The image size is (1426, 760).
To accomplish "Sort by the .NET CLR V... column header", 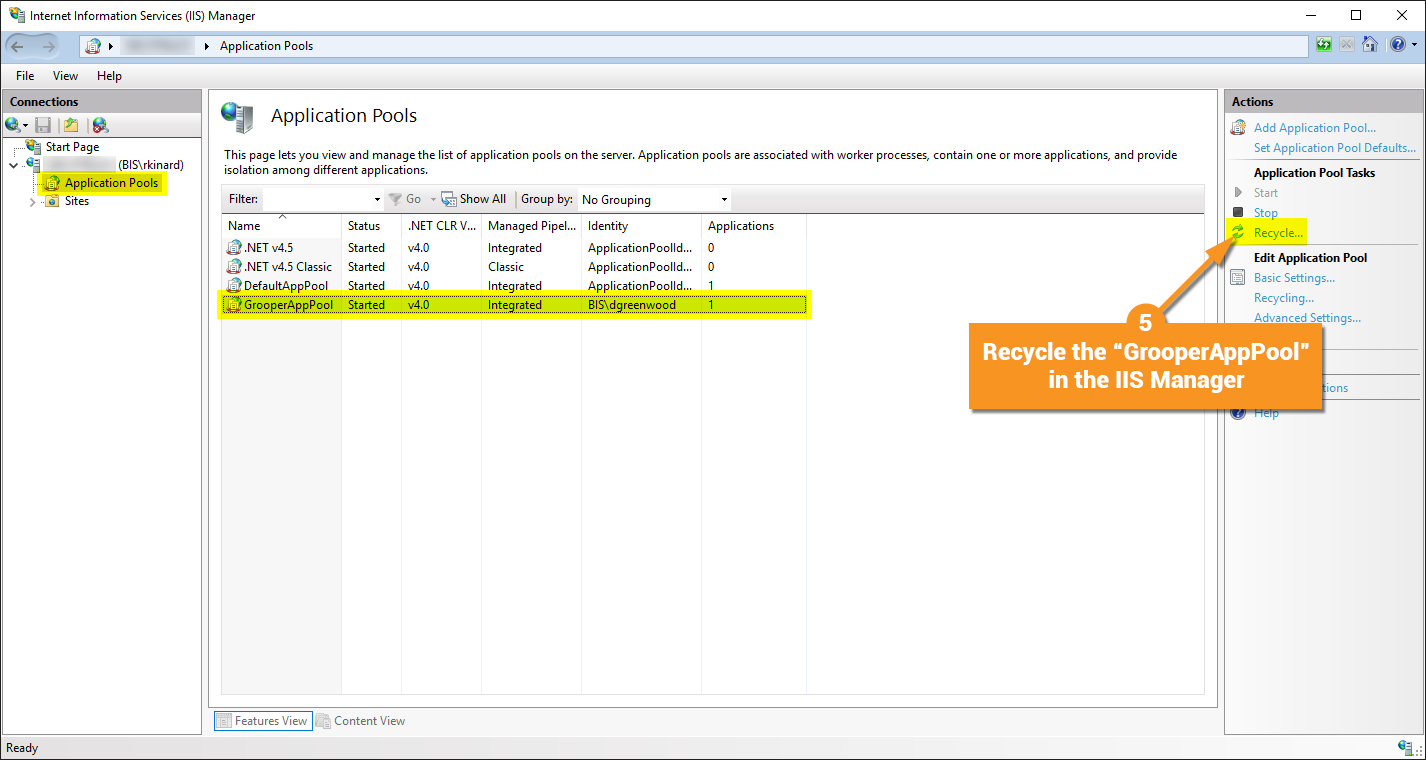I will (441, 225).
